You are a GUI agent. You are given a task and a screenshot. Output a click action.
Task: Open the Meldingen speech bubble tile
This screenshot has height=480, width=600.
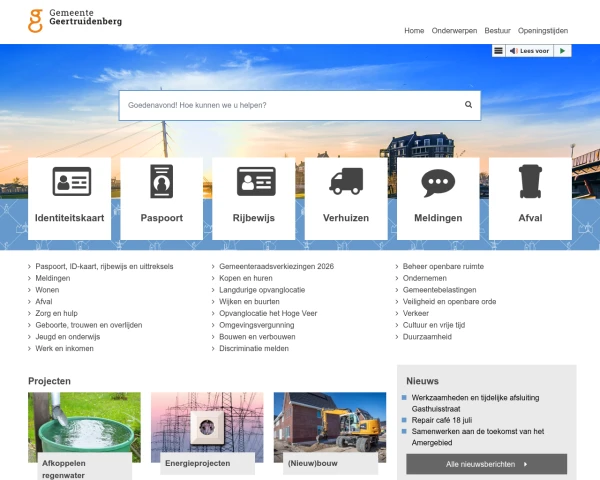438,199
